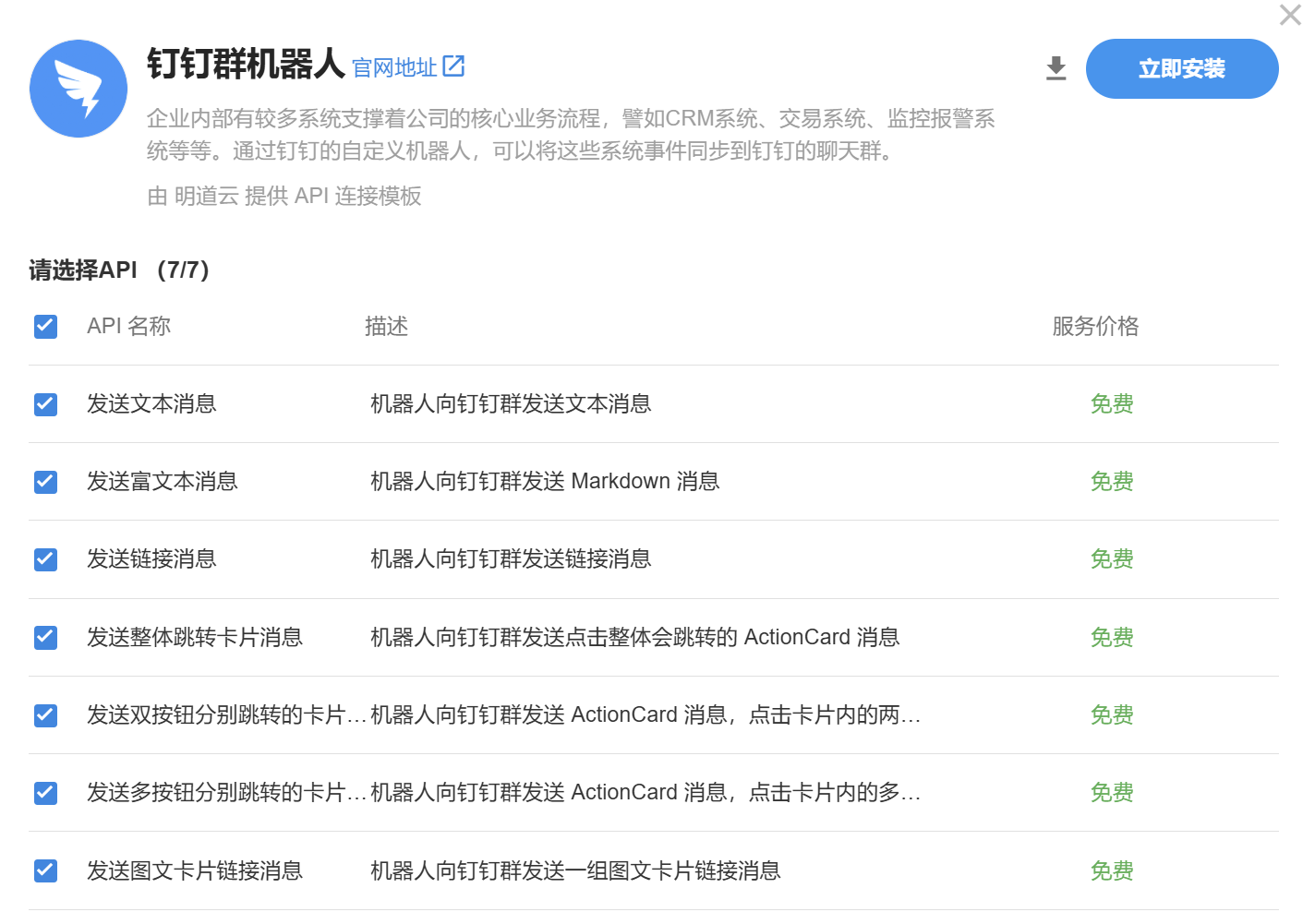
Task: Click 免费 price in 发送整体跳转卡片消息 row
Action: click(x=1112, y=637)
